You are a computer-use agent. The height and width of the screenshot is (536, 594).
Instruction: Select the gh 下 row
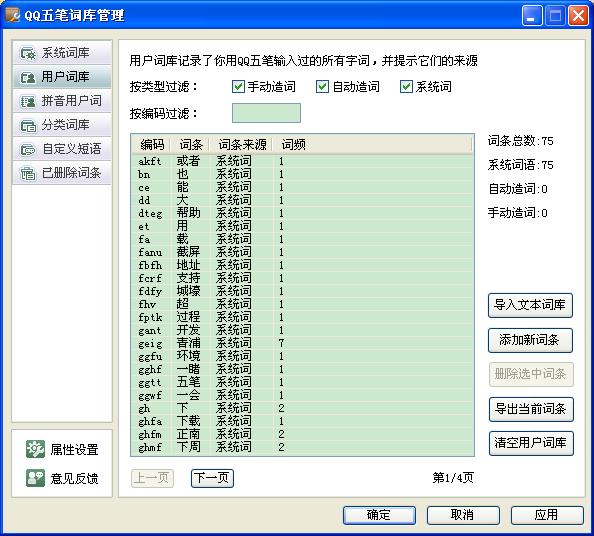tap(303, 408)
